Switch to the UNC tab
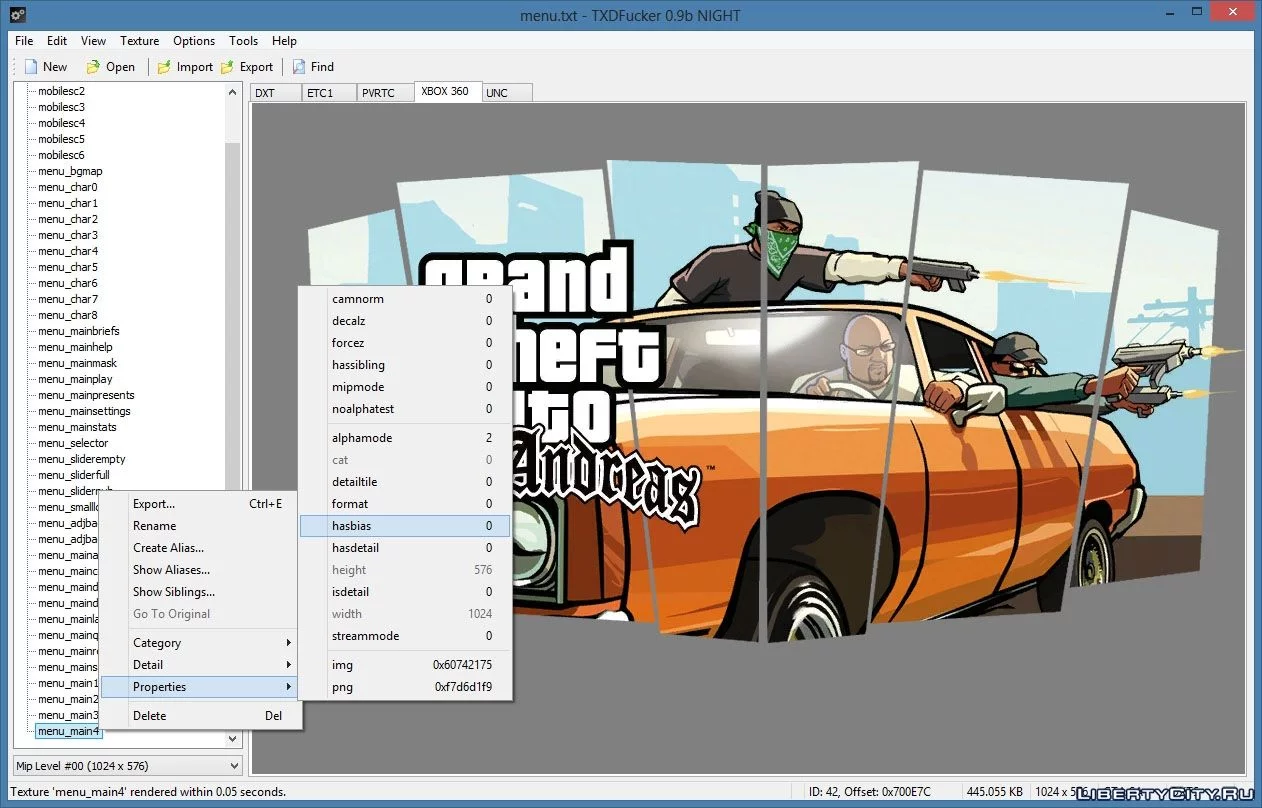Image resolution: width=1262 pixels, height=808 pixels. point(507,93)
